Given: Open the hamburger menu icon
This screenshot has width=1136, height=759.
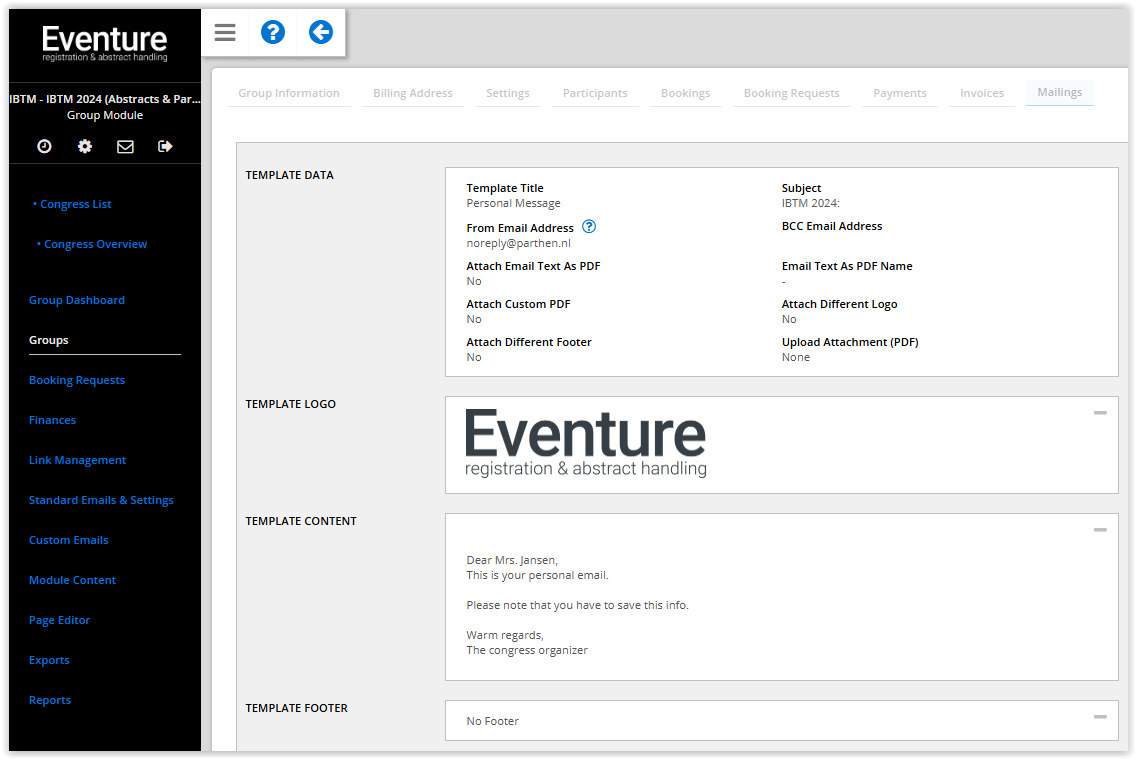Looking at the screenshot, I should pyautogui.click(x=225, y=33).
